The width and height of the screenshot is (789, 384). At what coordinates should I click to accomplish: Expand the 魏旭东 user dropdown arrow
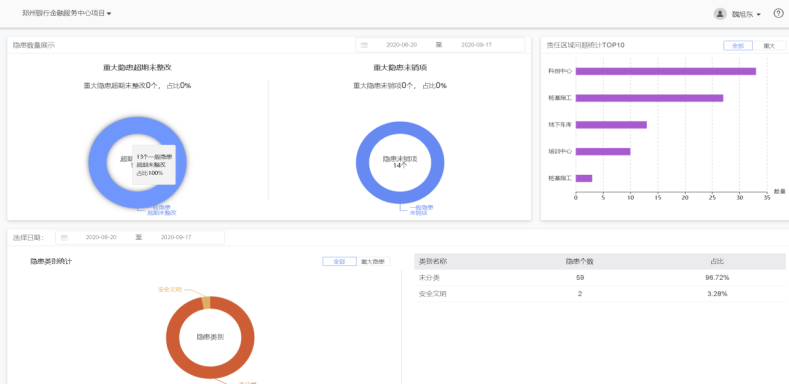758,15
